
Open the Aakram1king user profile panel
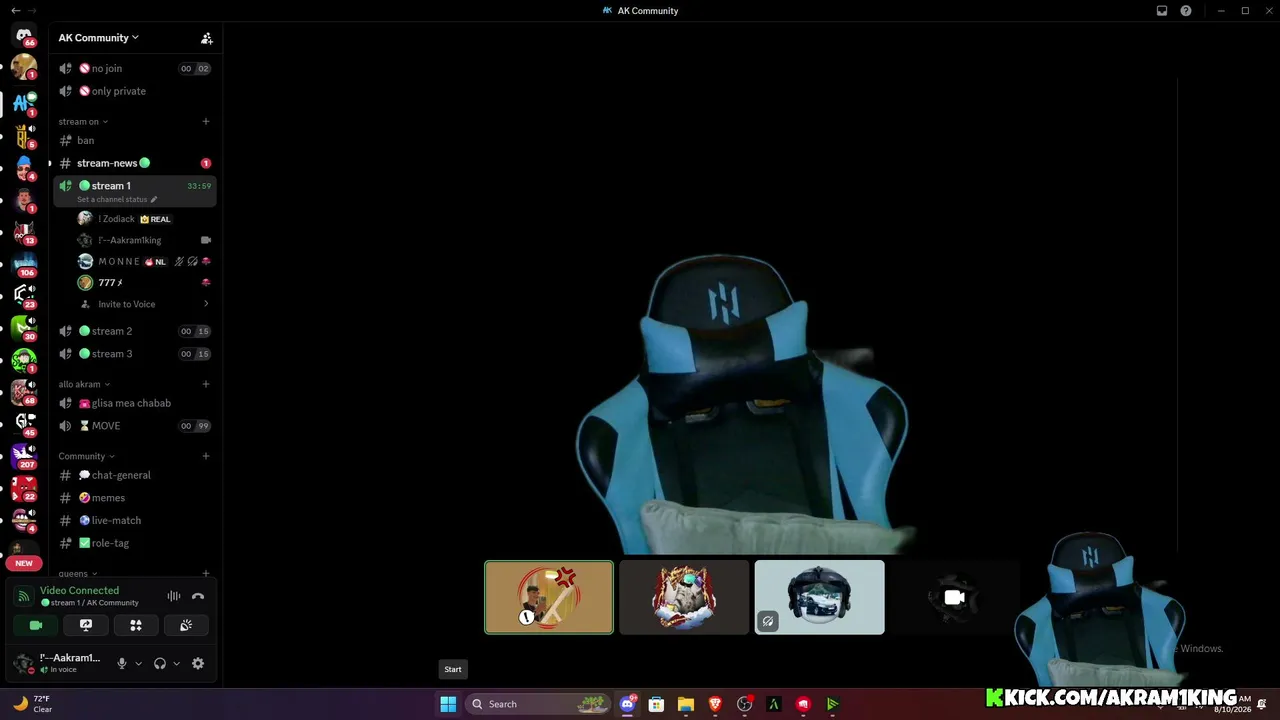(61, 663)
